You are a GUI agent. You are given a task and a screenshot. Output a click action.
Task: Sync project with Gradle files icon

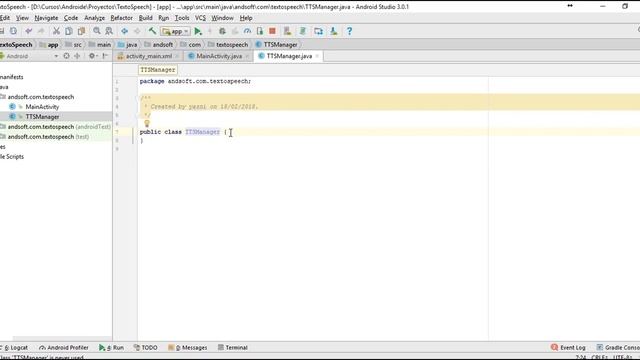tap(303, 31)
